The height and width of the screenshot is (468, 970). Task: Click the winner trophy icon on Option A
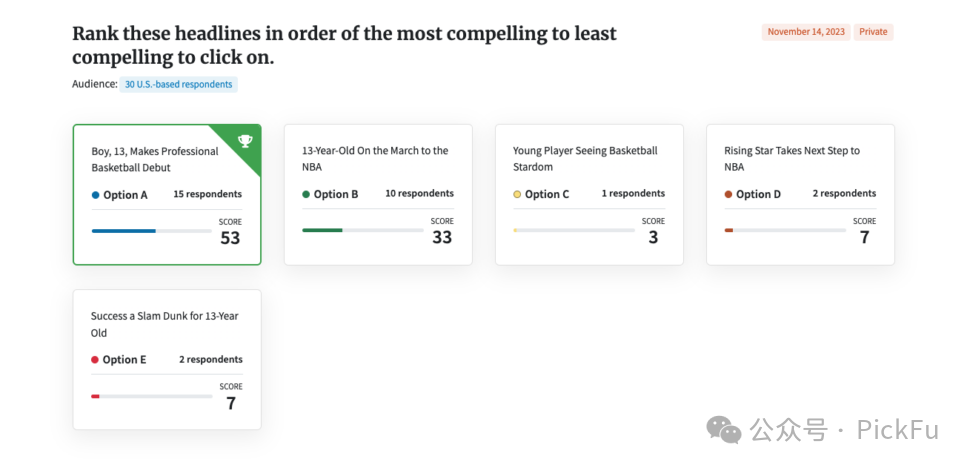(x=245, y=141)
